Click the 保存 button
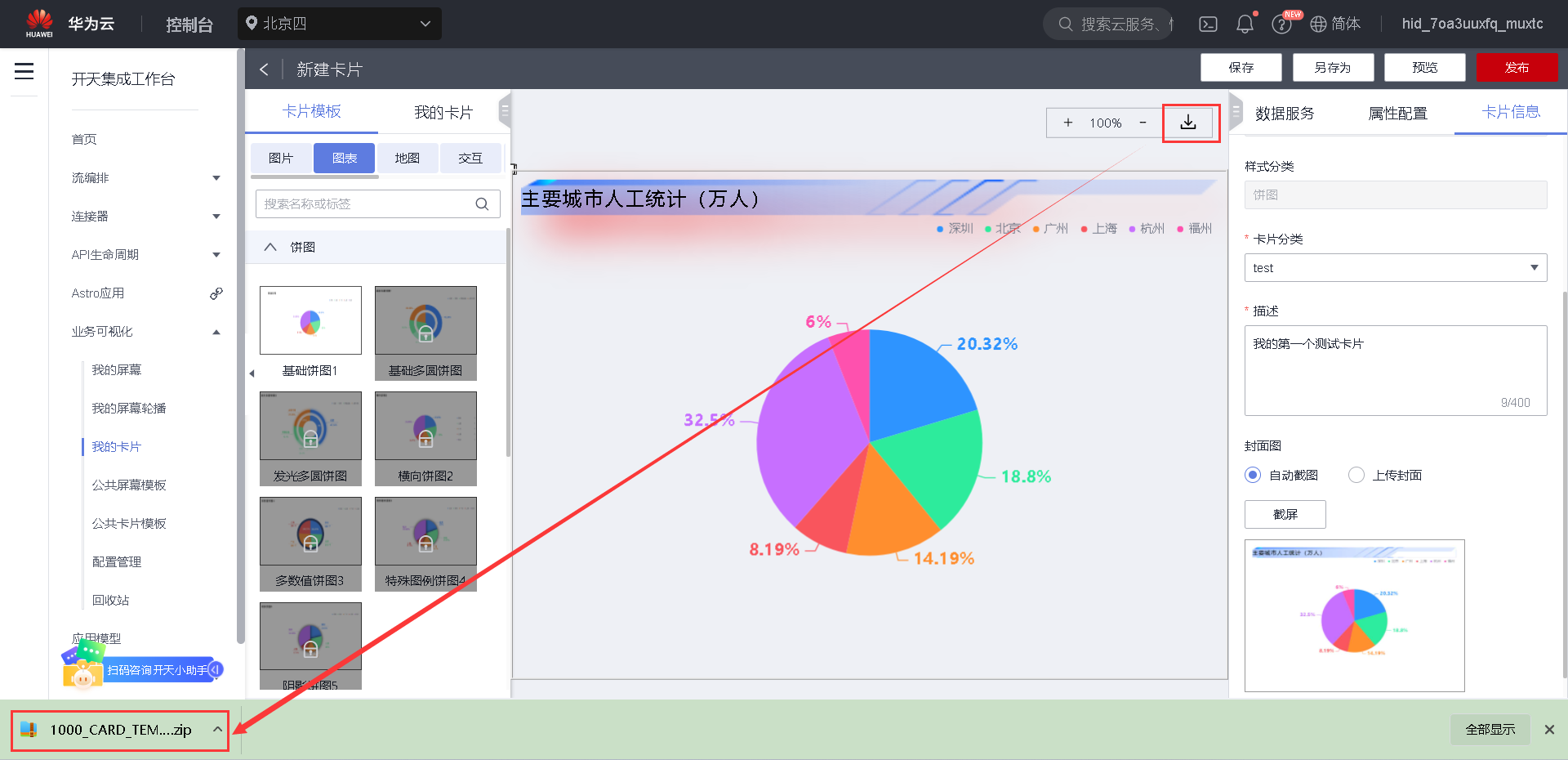Screen dimensions: 1568x760 (x=1241, y=68)
